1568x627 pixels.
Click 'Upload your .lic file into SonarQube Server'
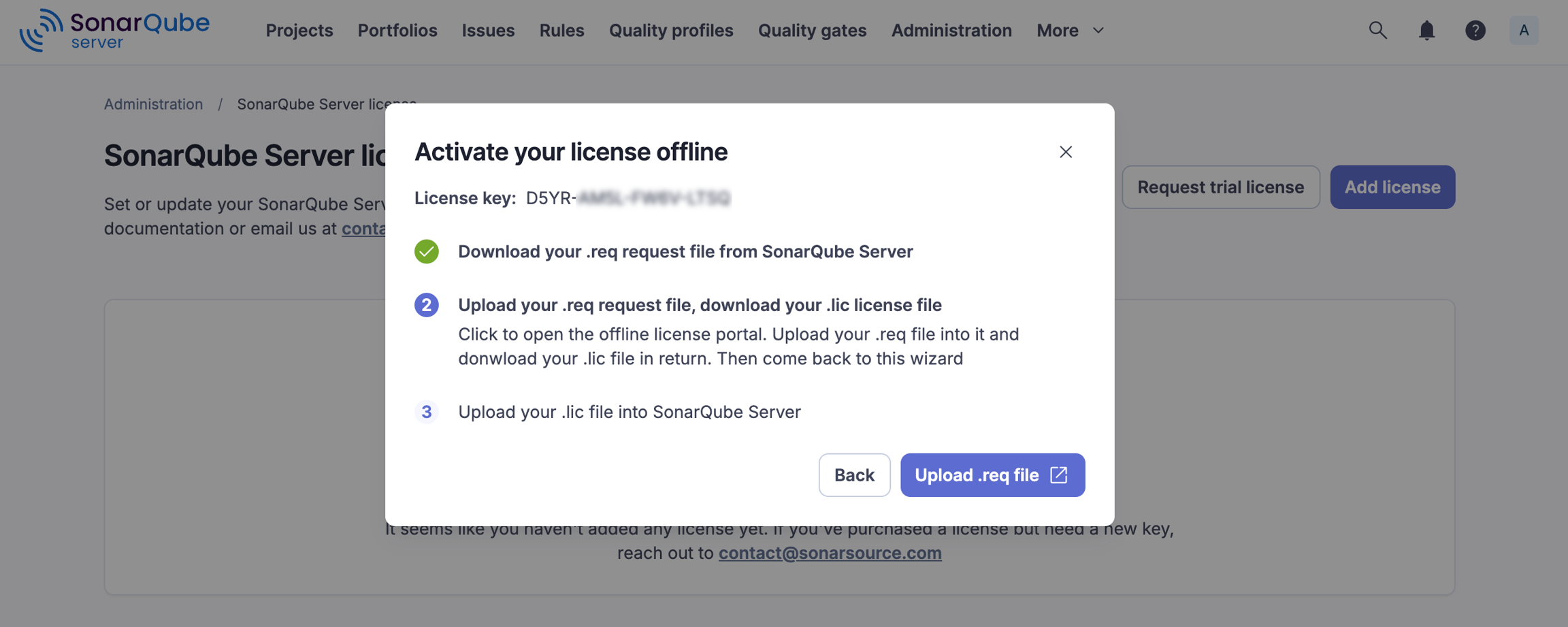[630, 412]
